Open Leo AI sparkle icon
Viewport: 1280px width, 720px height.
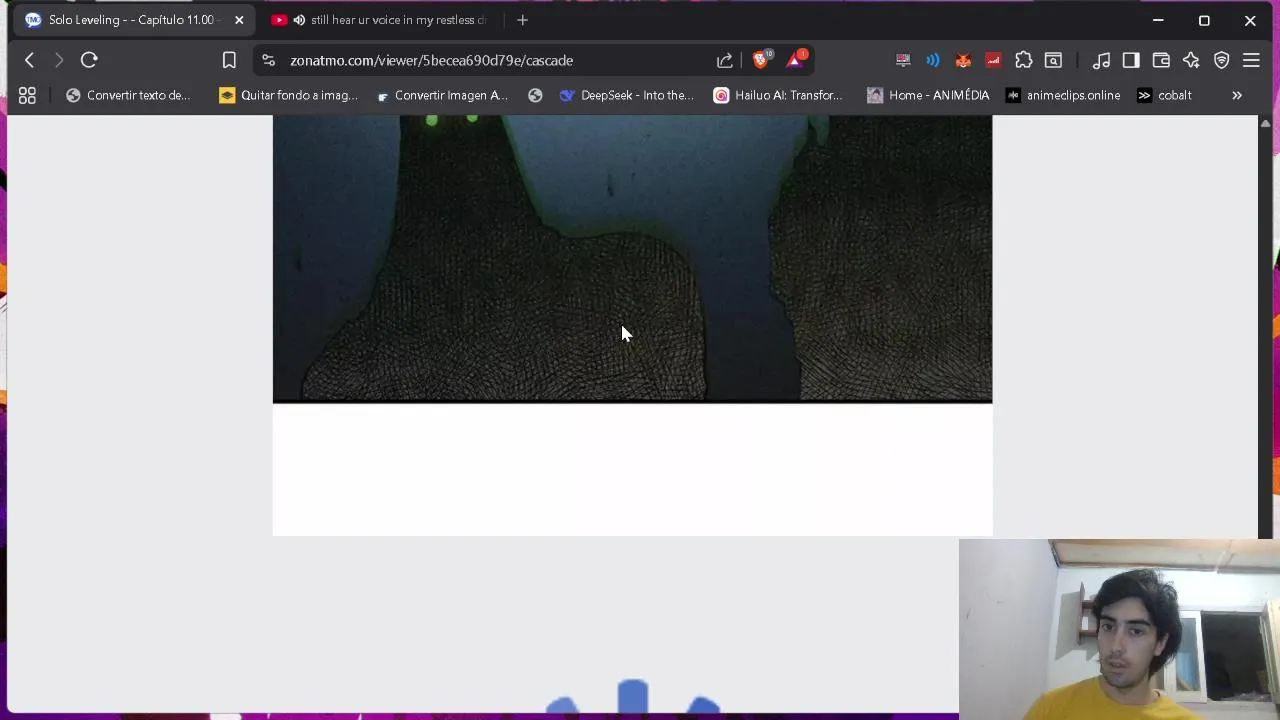click(x=1191, y=60)
